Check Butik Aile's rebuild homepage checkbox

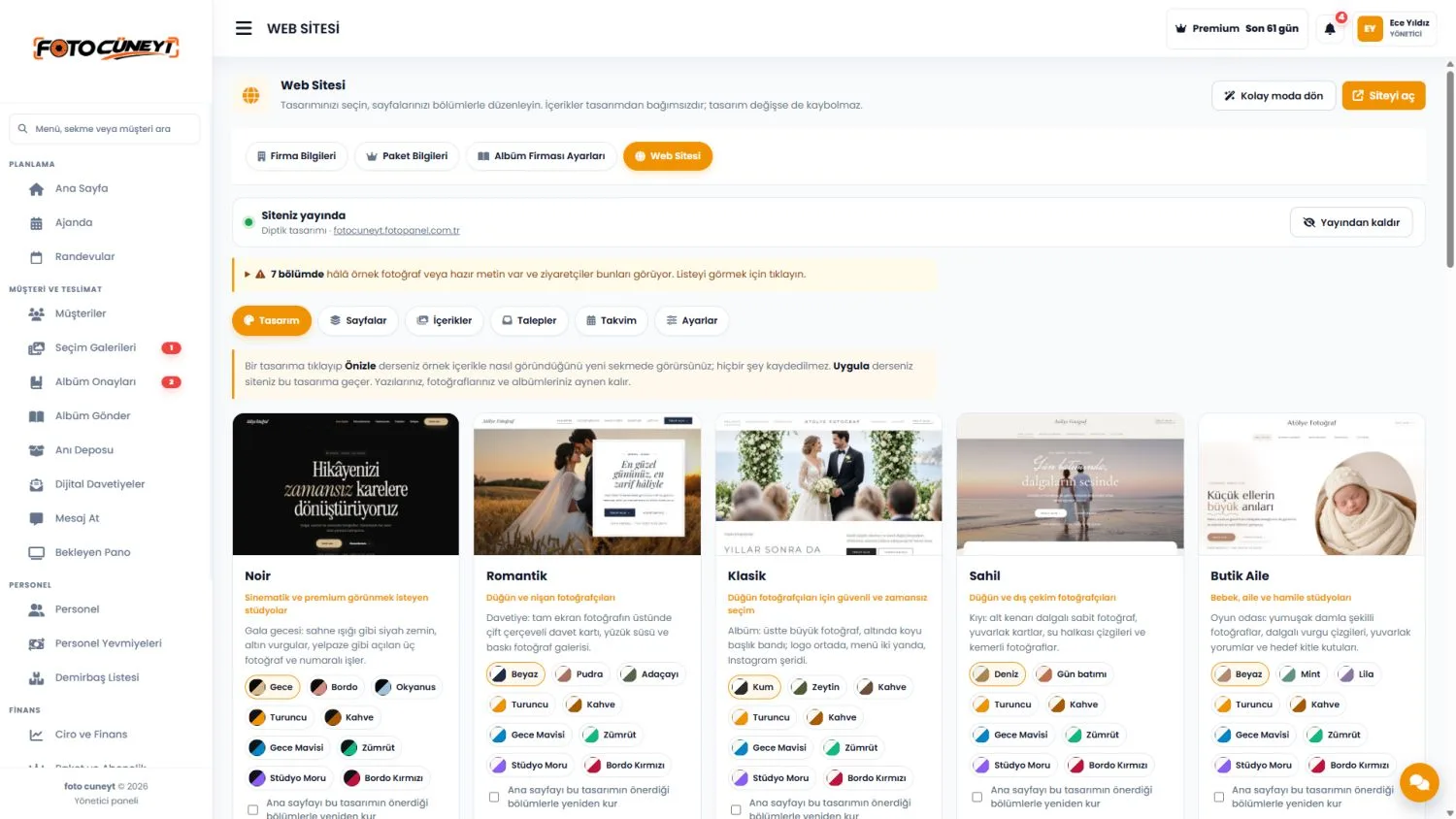(x=1218, y=797)
